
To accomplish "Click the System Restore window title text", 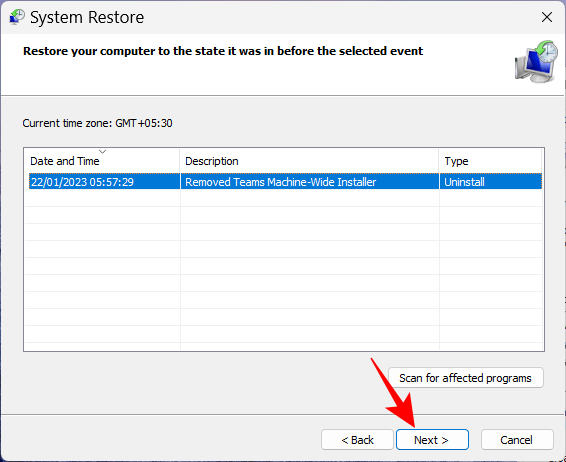I will pyautogui.click(x=87, y=17).
